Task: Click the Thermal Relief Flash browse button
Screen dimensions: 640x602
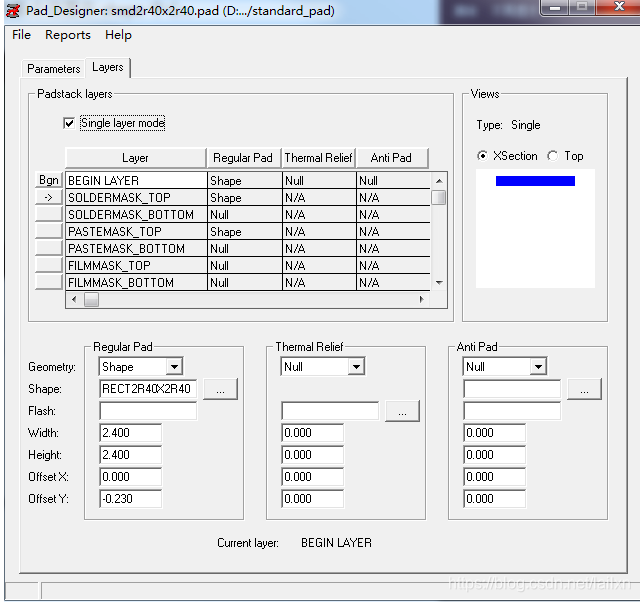Action: [402, 411]
